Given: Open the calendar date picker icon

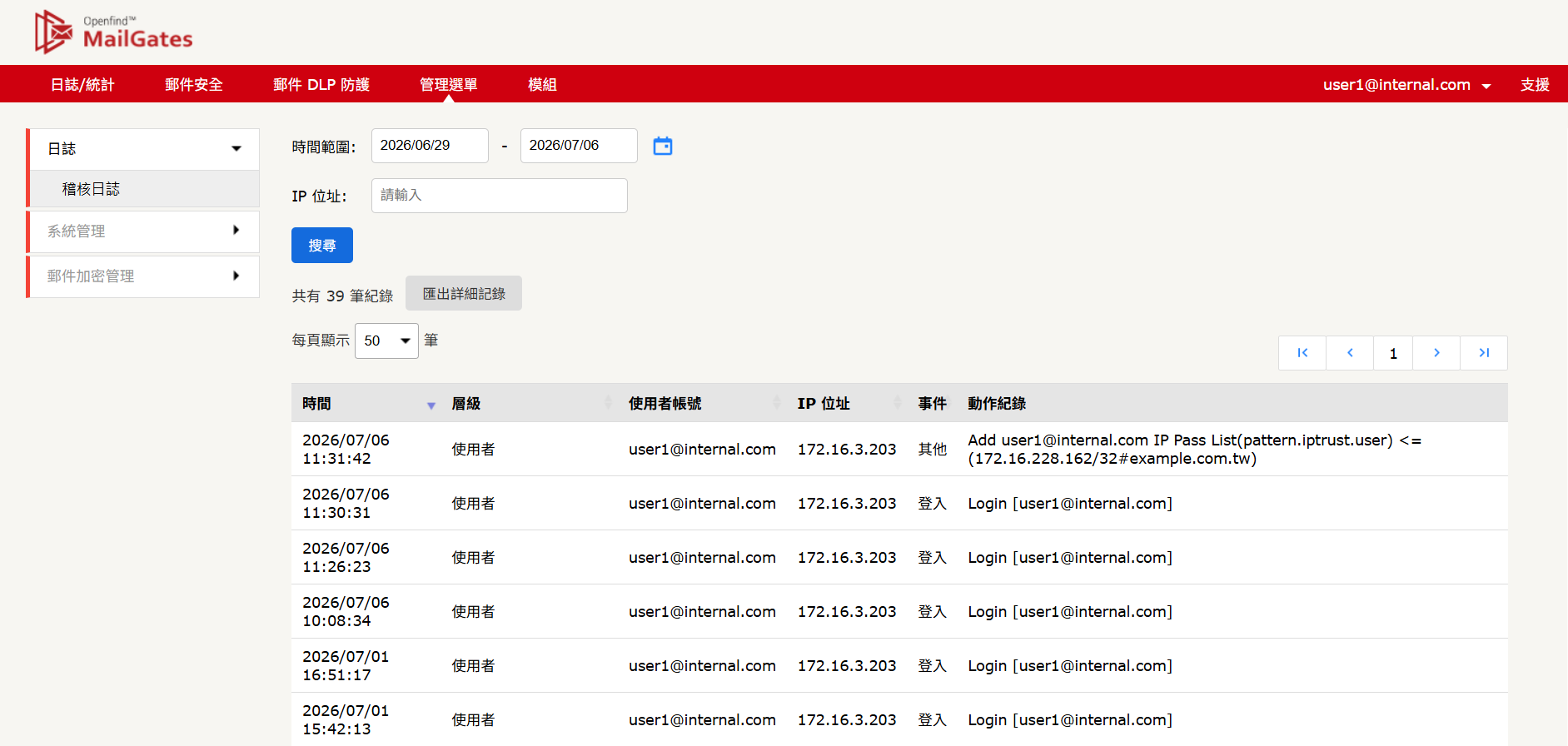Looking at the screenshot, I should pos(663,146).
